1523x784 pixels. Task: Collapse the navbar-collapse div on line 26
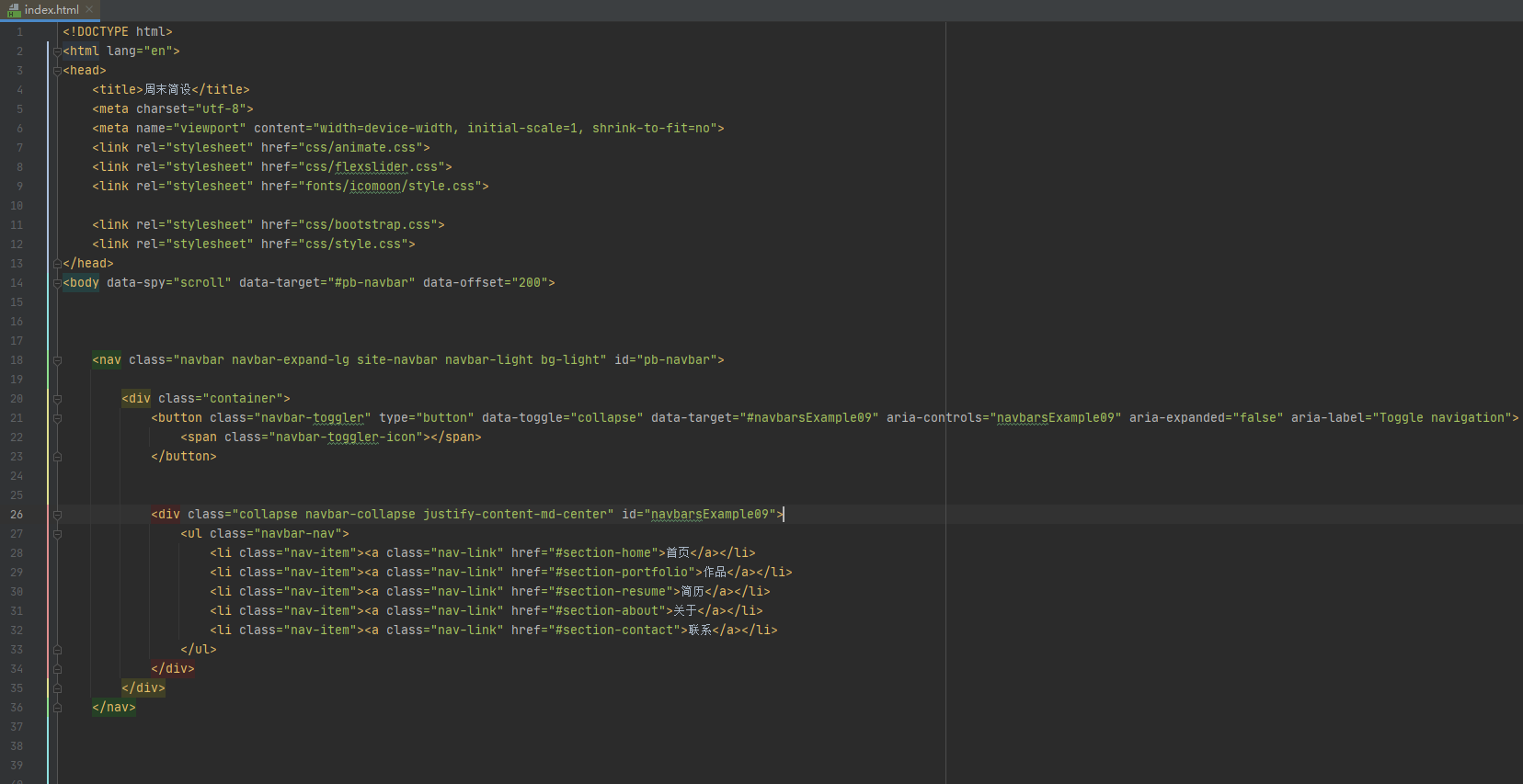57,515
